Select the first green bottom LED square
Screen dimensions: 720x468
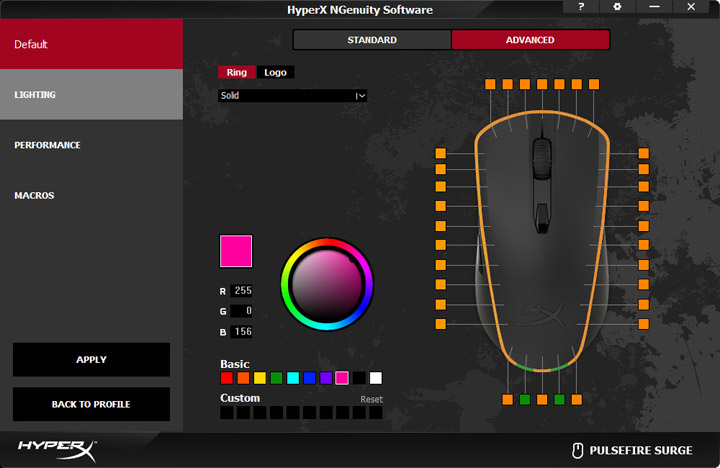click(x=525, y=400)
